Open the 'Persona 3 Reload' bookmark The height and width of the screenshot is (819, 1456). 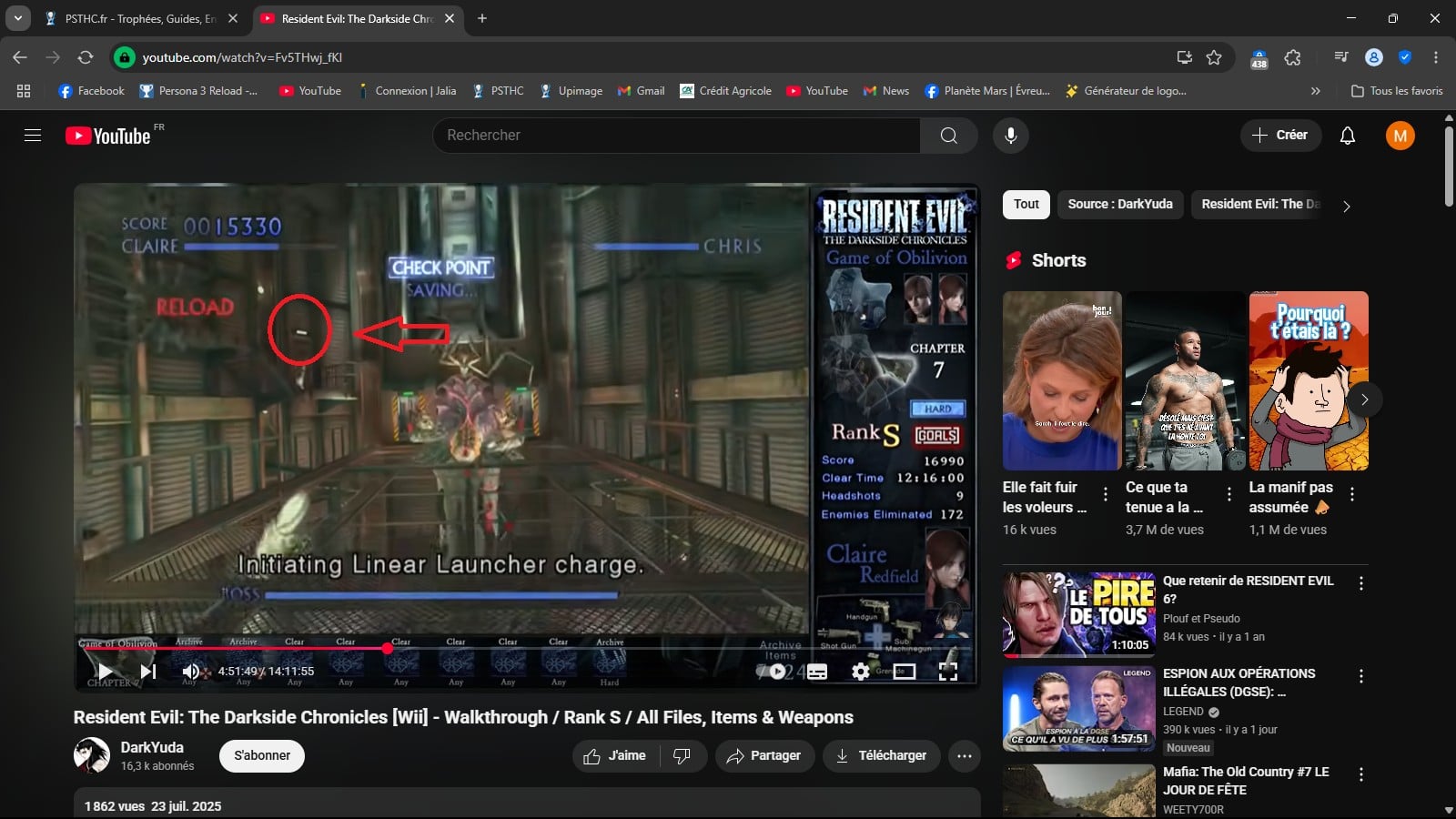click(x=197, y=91)
